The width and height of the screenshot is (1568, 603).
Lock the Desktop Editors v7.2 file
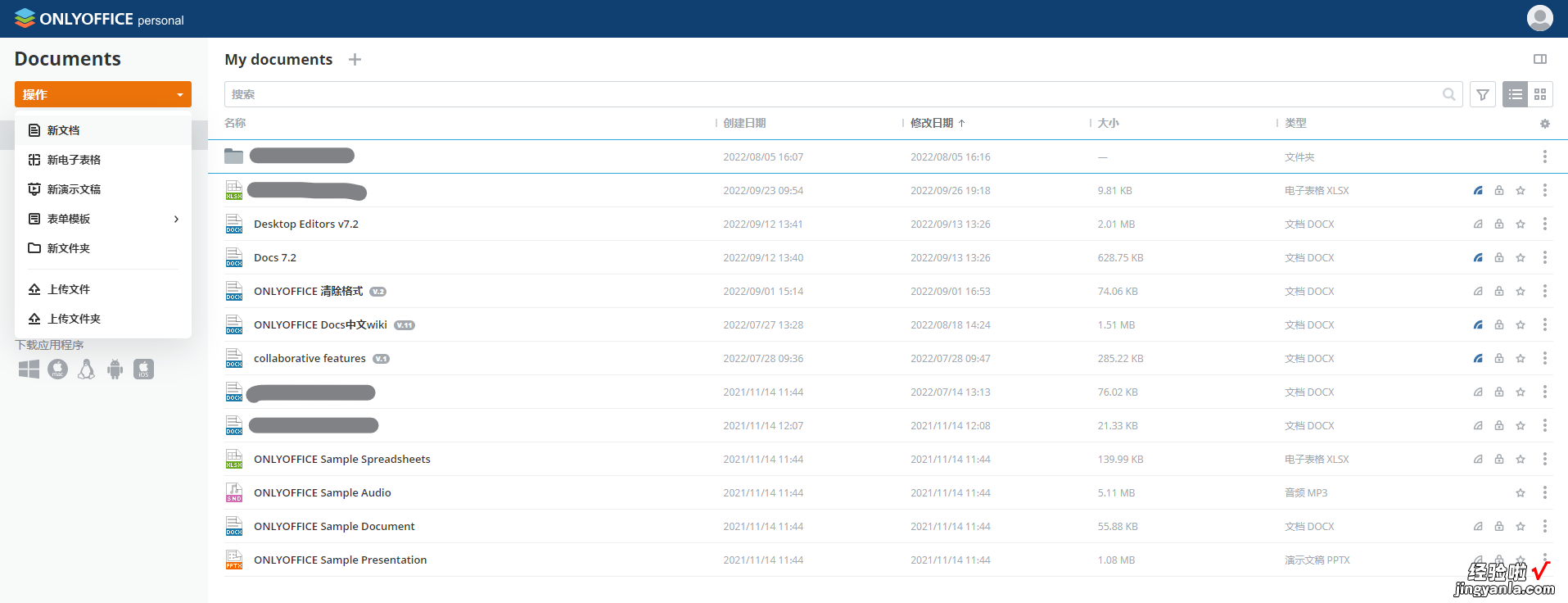[1499, 224]
